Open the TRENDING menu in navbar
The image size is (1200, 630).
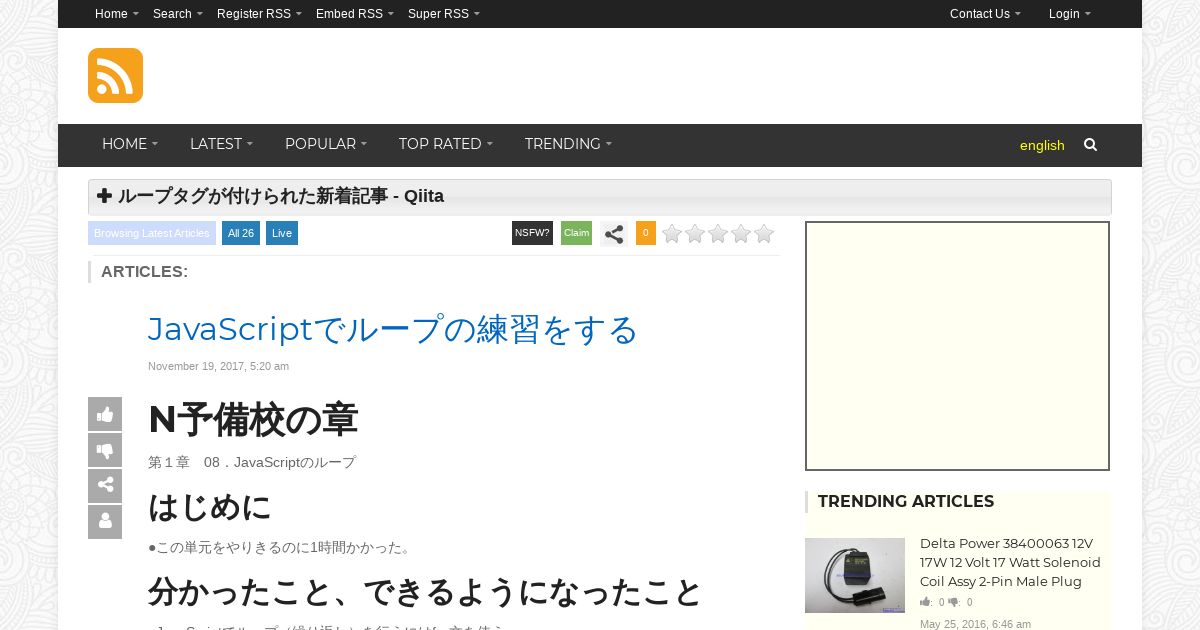click(x=568, y=144)
